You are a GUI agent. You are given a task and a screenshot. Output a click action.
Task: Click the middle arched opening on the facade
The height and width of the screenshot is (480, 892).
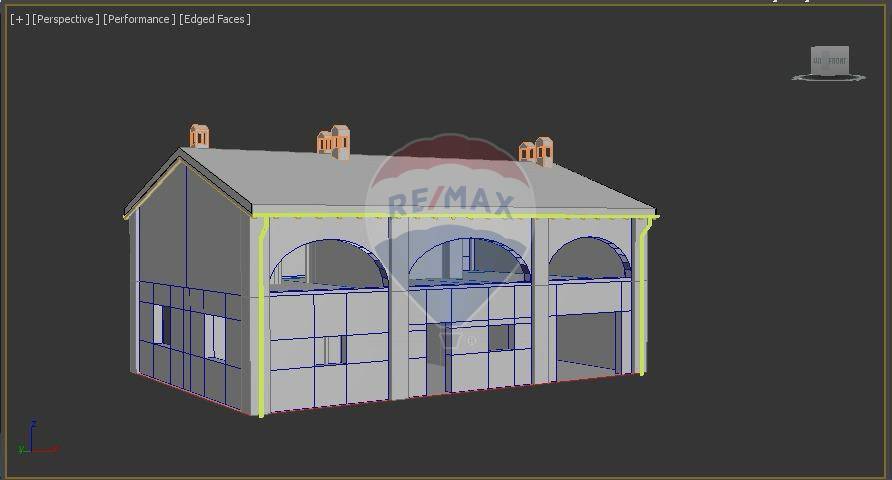point(470,260)
